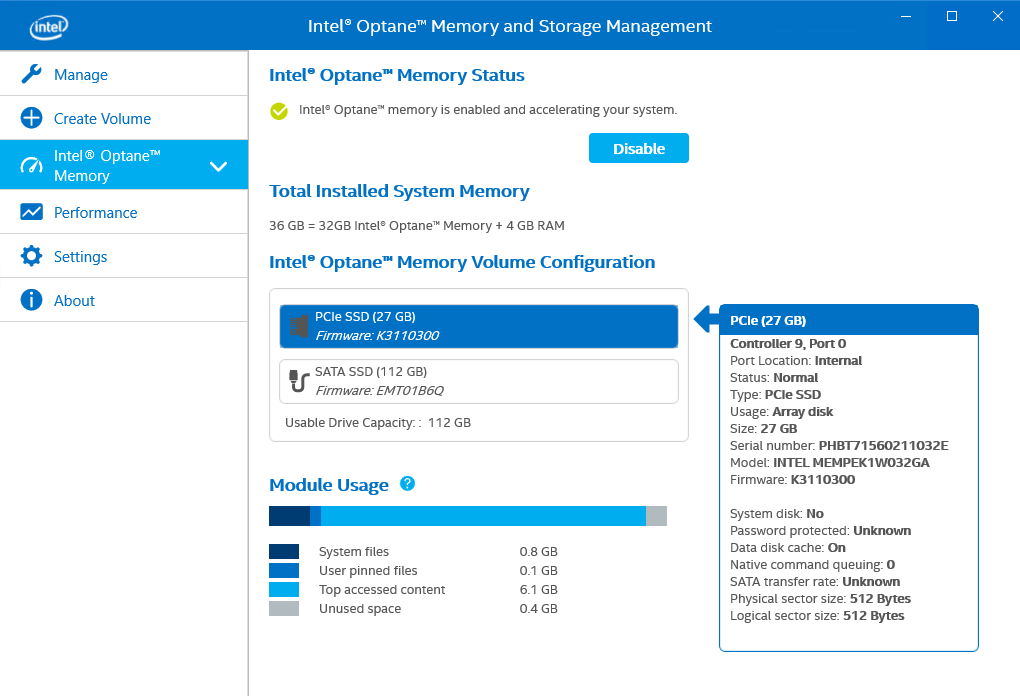Maximize the Intel Optane window
This screenshot has width=1020, height=696.
[952, 16]
